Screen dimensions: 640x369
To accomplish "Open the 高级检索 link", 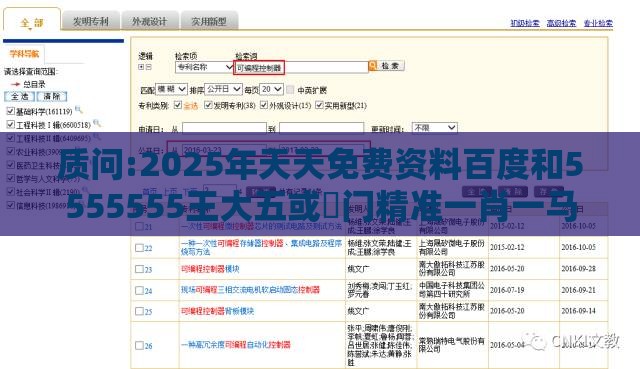I will tap(561, 23).
